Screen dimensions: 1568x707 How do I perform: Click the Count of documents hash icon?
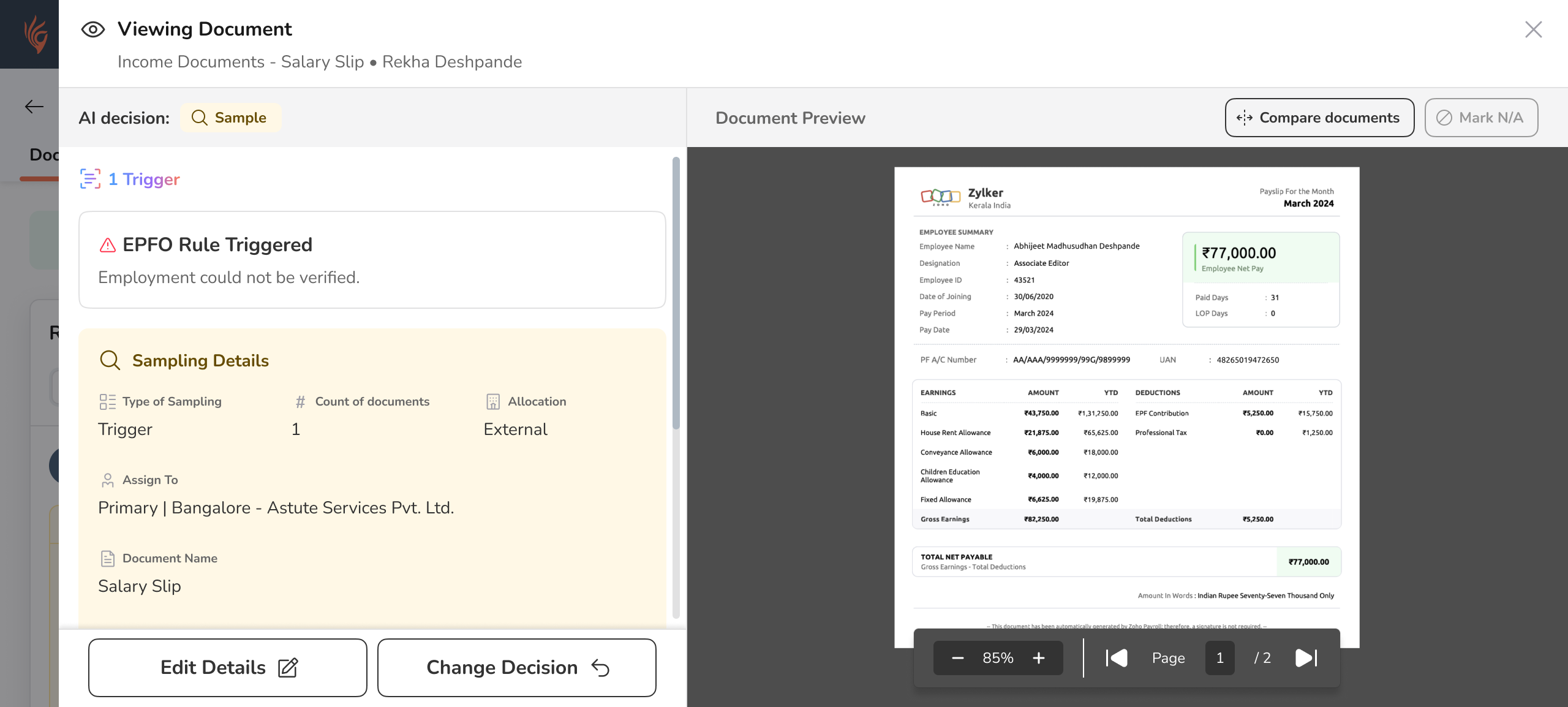click(x=300, y=402)
